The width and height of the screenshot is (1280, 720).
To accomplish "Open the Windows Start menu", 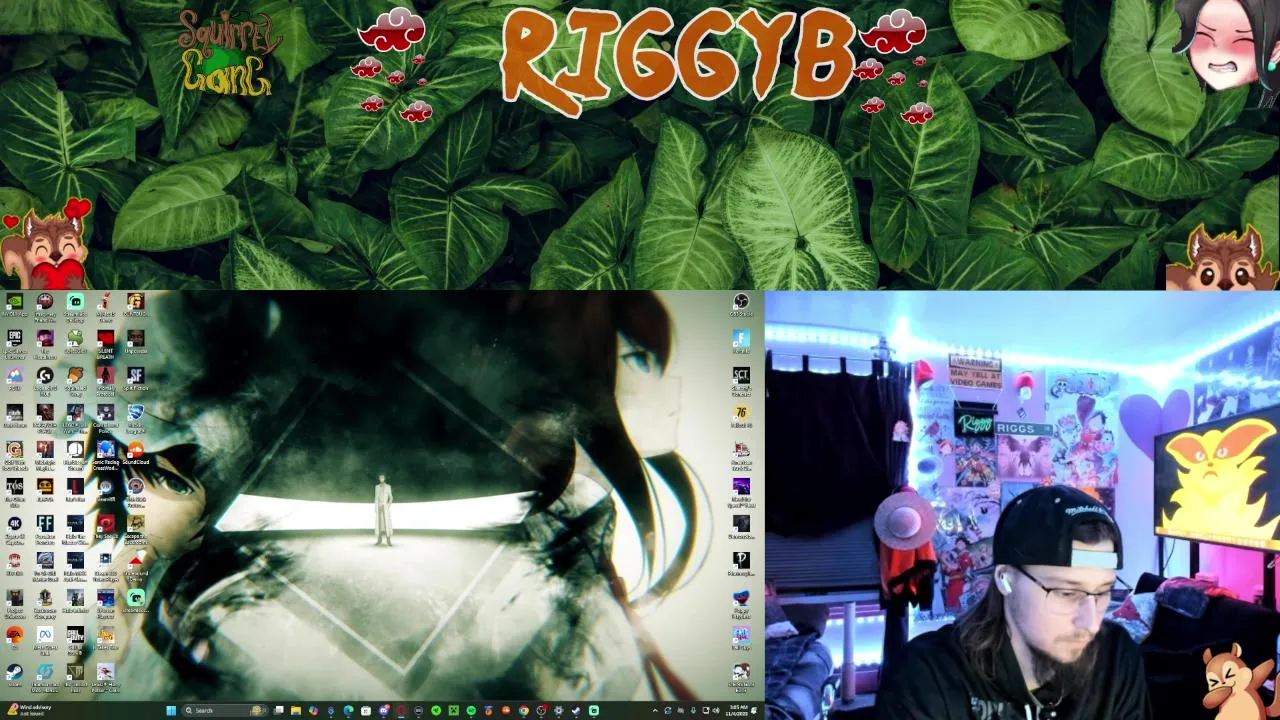I will 171,711.
